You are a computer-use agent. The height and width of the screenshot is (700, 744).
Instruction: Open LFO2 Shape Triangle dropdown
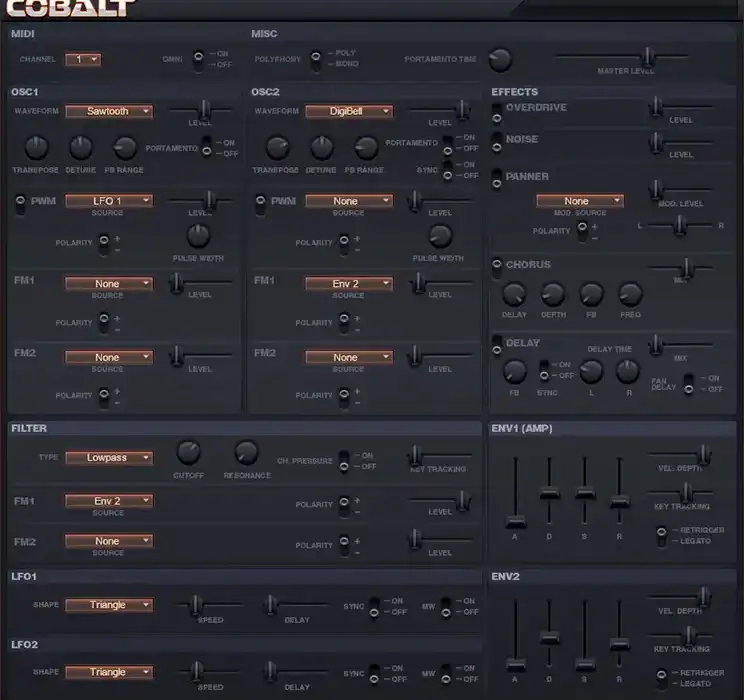click(109, 672)
